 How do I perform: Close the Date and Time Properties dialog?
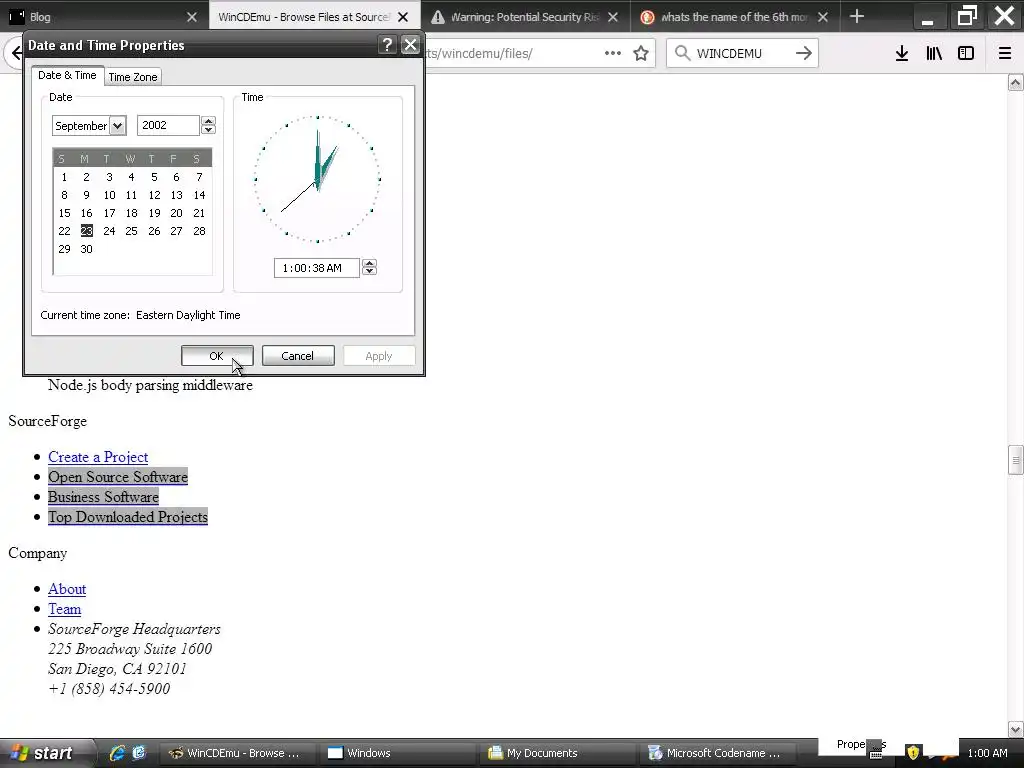click(410, 44)
